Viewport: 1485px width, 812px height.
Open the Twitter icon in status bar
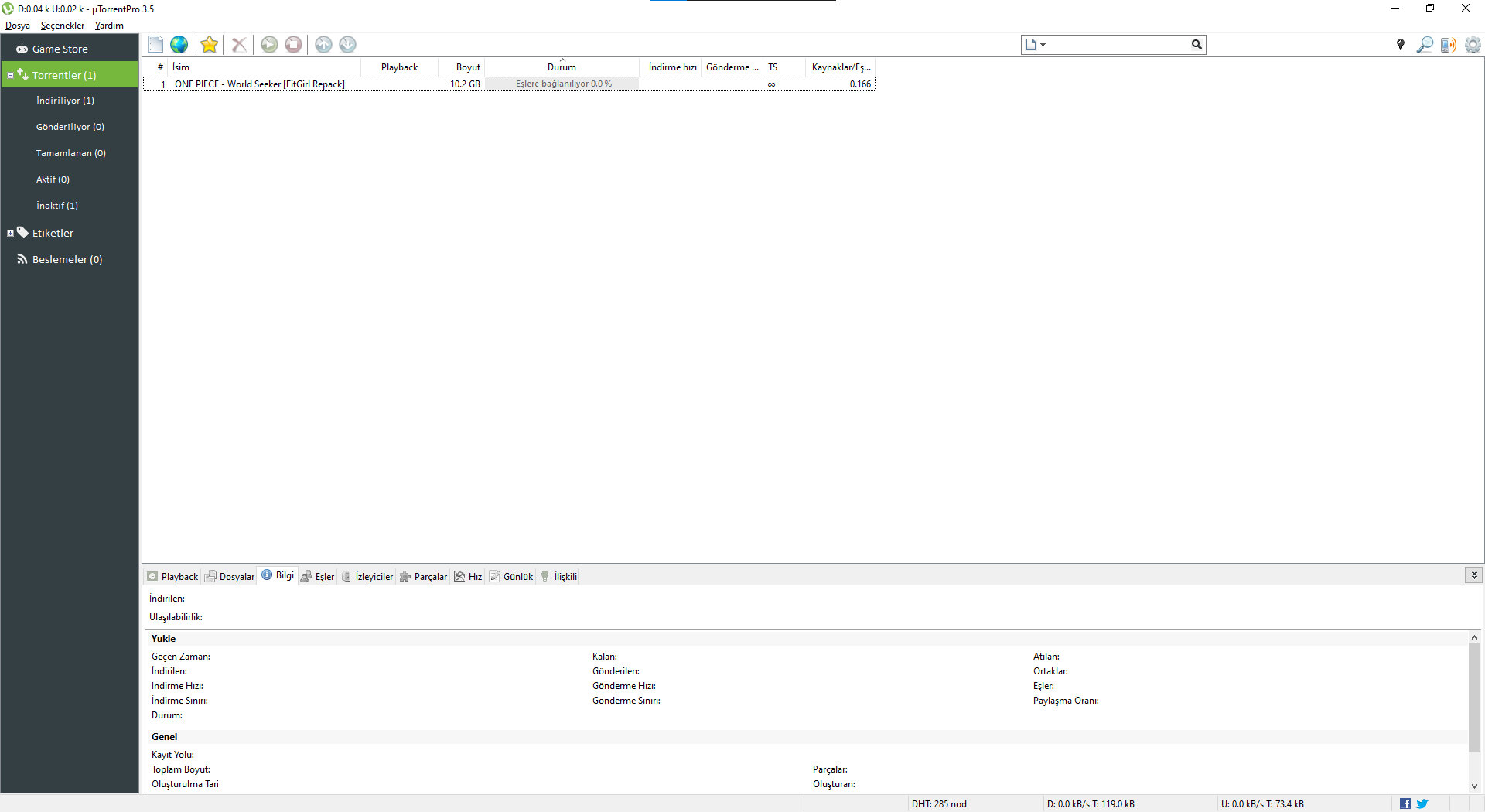(x=1422, y=804)
